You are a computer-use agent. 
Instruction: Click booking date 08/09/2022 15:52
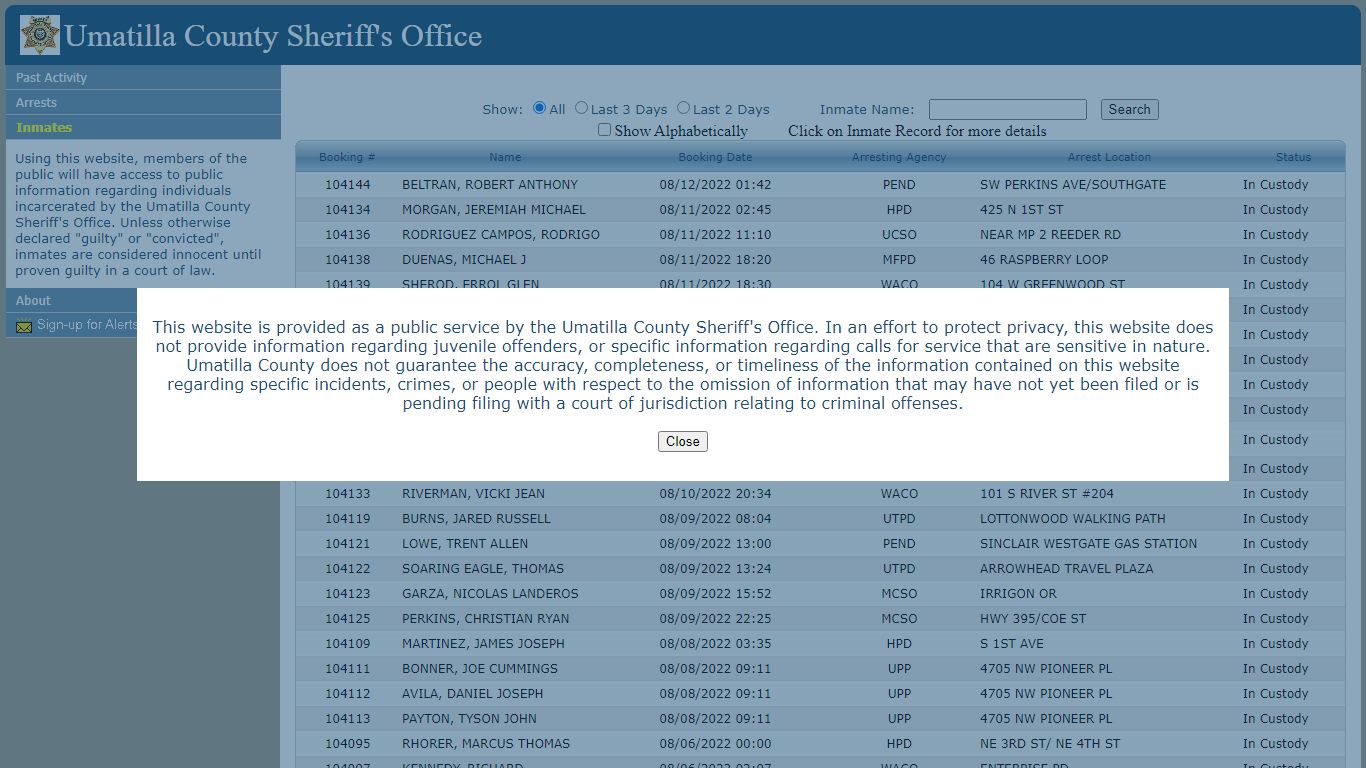[x=715, y=593]
